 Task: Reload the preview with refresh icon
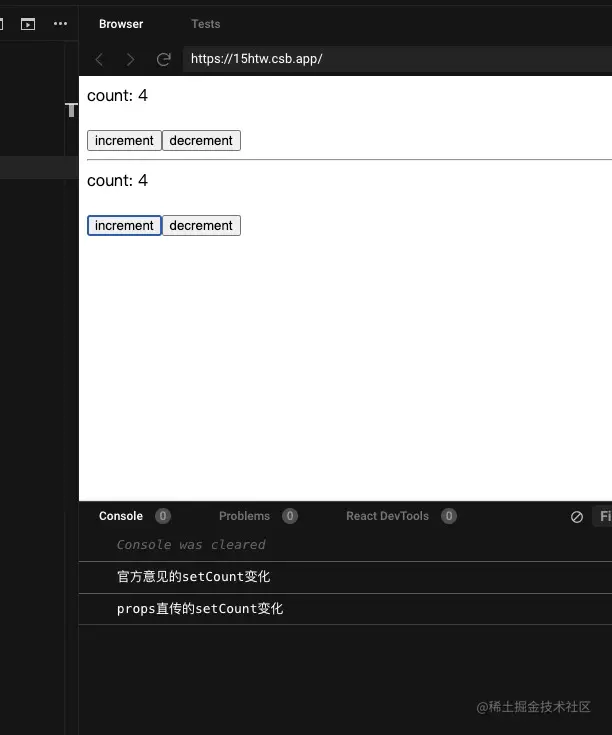pos(164,59)
